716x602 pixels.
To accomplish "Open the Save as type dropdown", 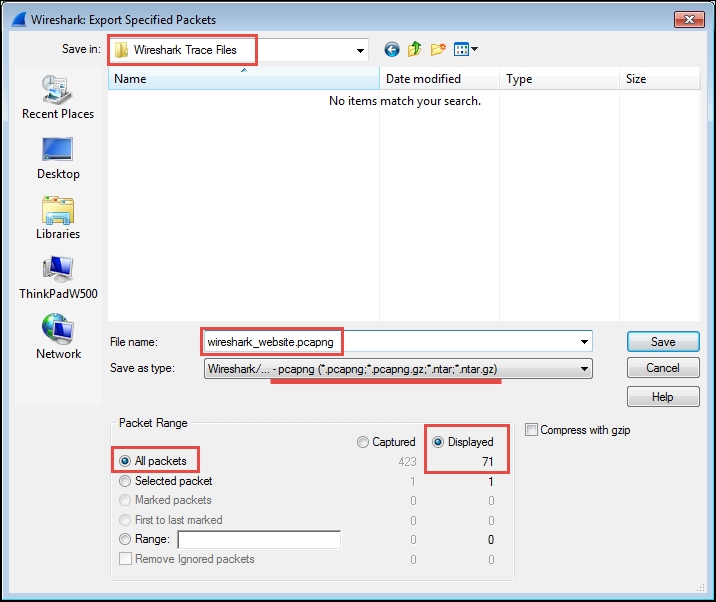I will 584,369.
